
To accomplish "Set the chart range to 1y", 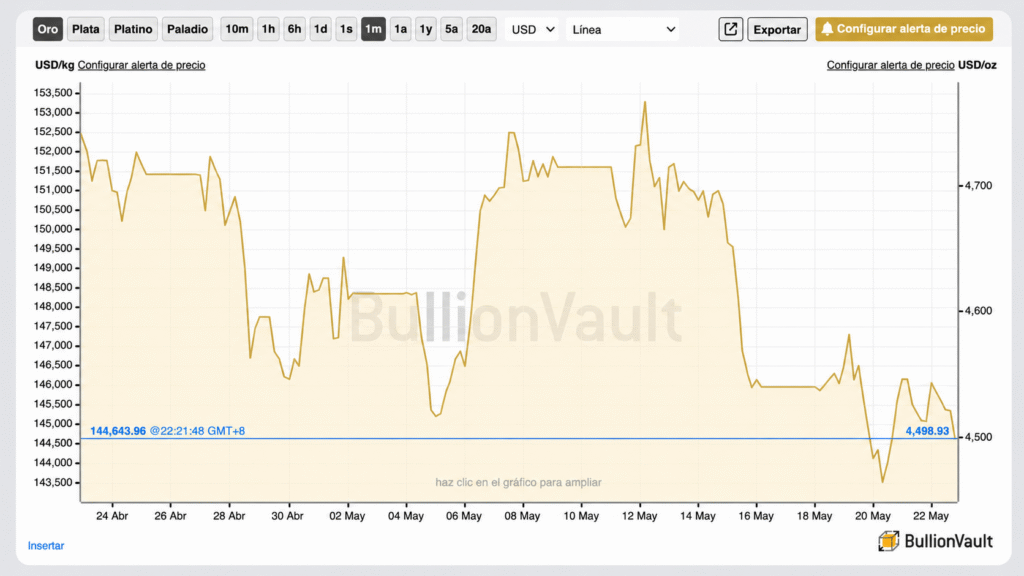I will 426,29.
